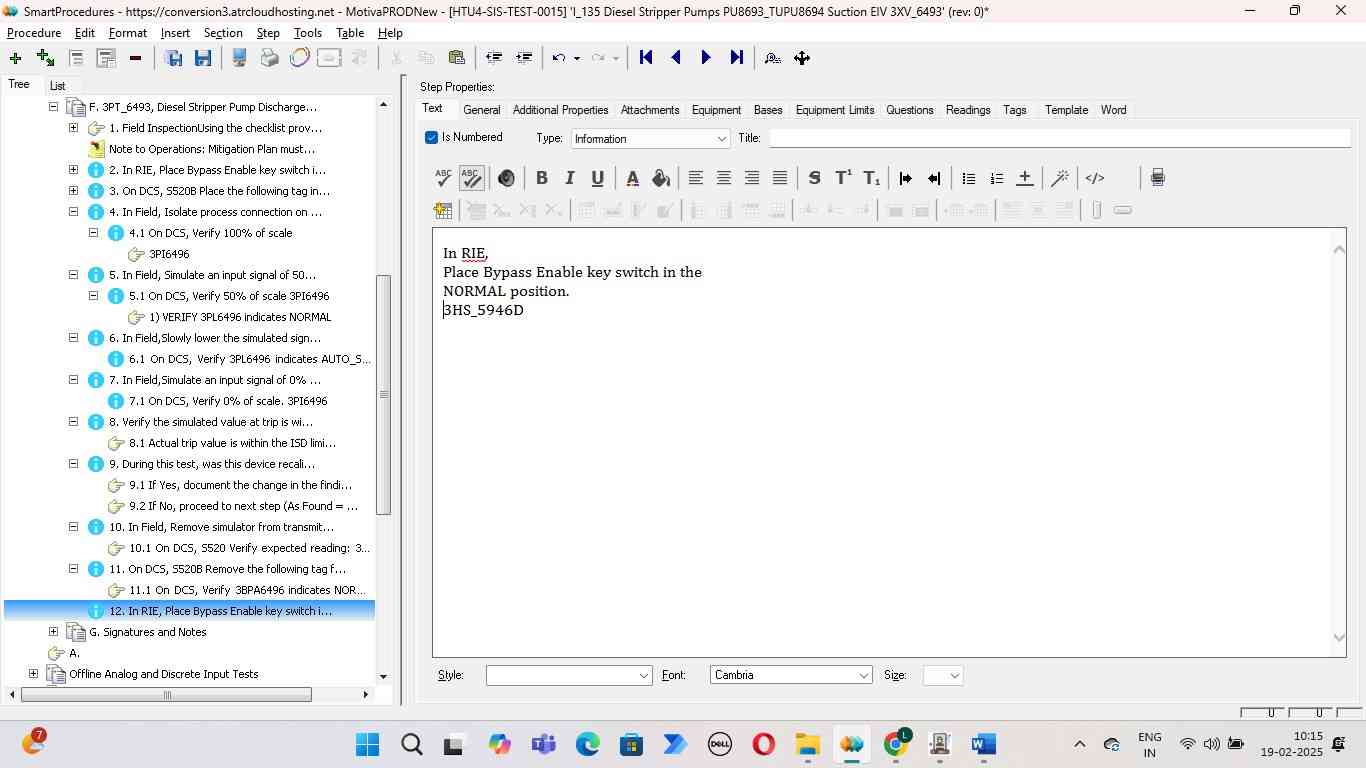Expand G. Signatures and Notes
The width and height of the screenshot is (1366, 768).
(x=53, y=632)
